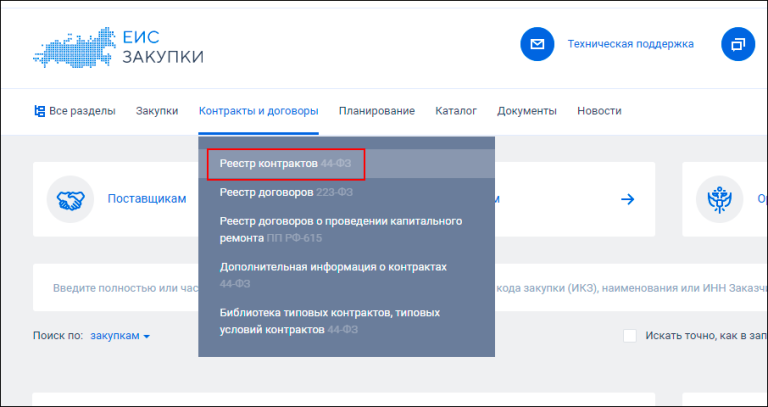Screen dimensions: 768x407
Task: Open the Поставщикам link
Action: tap(147, 199)
